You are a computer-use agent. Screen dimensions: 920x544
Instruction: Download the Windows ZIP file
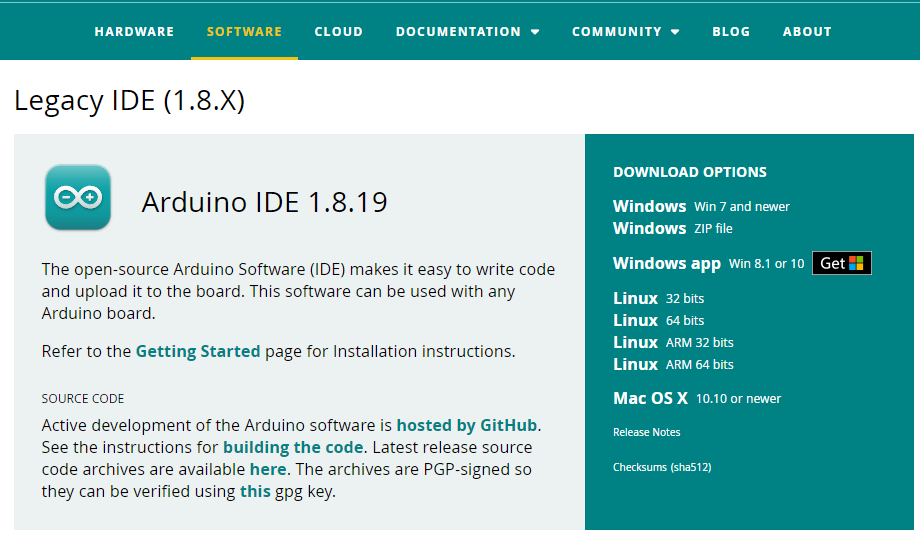(672, 228)
